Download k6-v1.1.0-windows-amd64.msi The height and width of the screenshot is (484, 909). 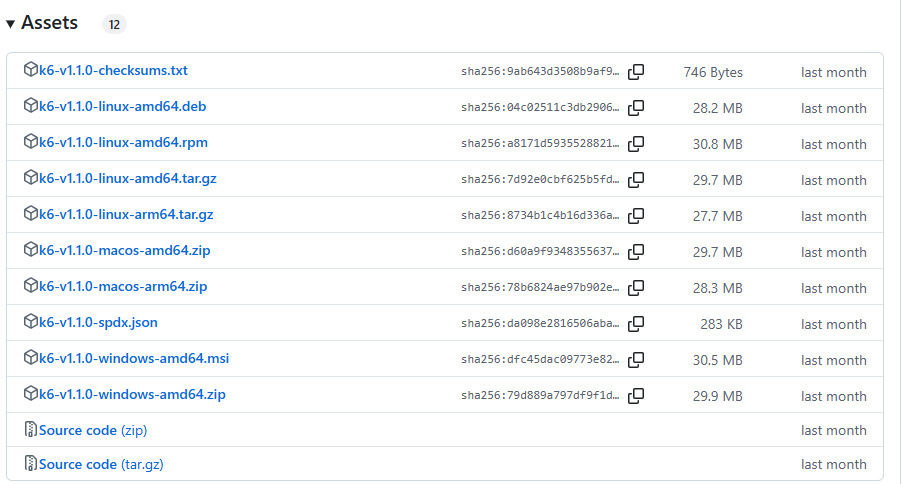(x=134, y=358)
